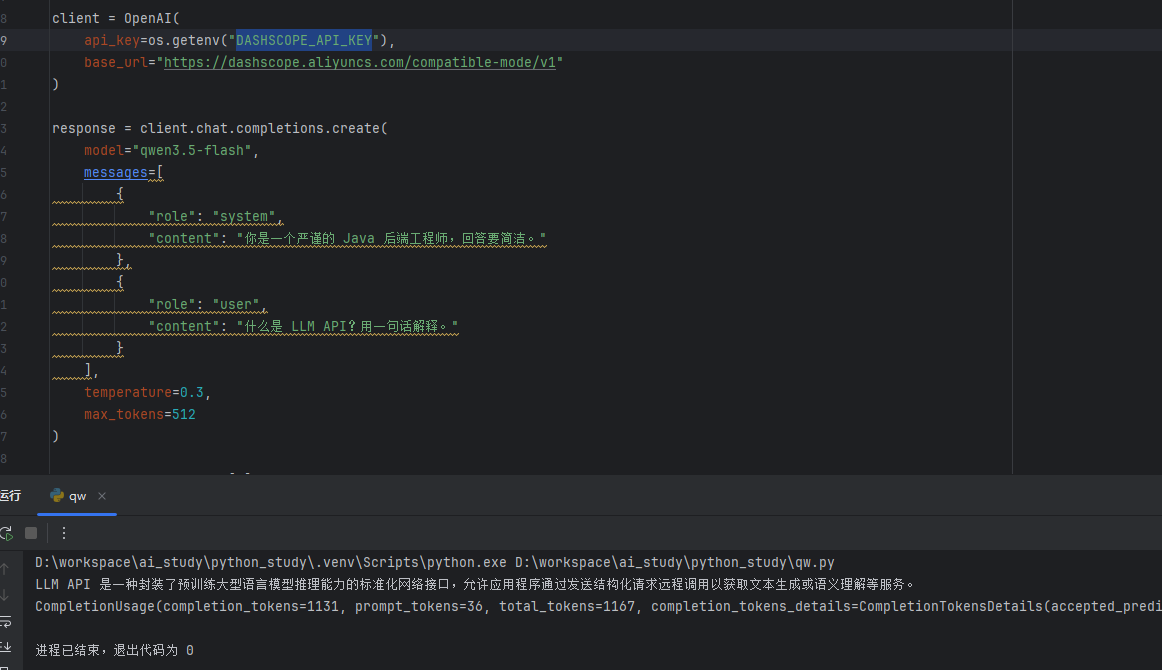
Task: Click prompt_tokens=36 in console output
Action: (x=419, y=606)
